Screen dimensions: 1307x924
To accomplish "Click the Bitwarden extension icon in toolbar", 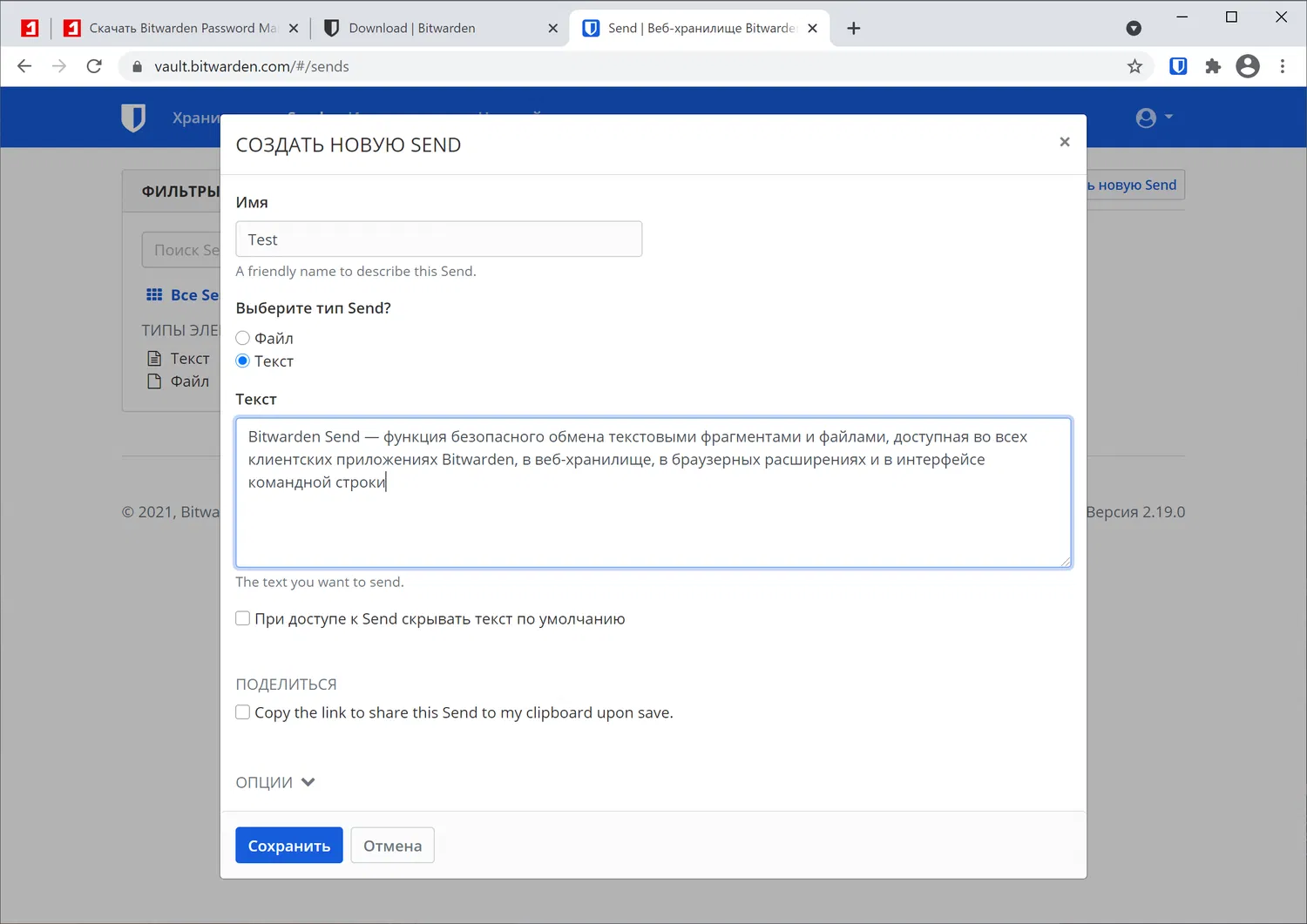I will coord(1178,66).
